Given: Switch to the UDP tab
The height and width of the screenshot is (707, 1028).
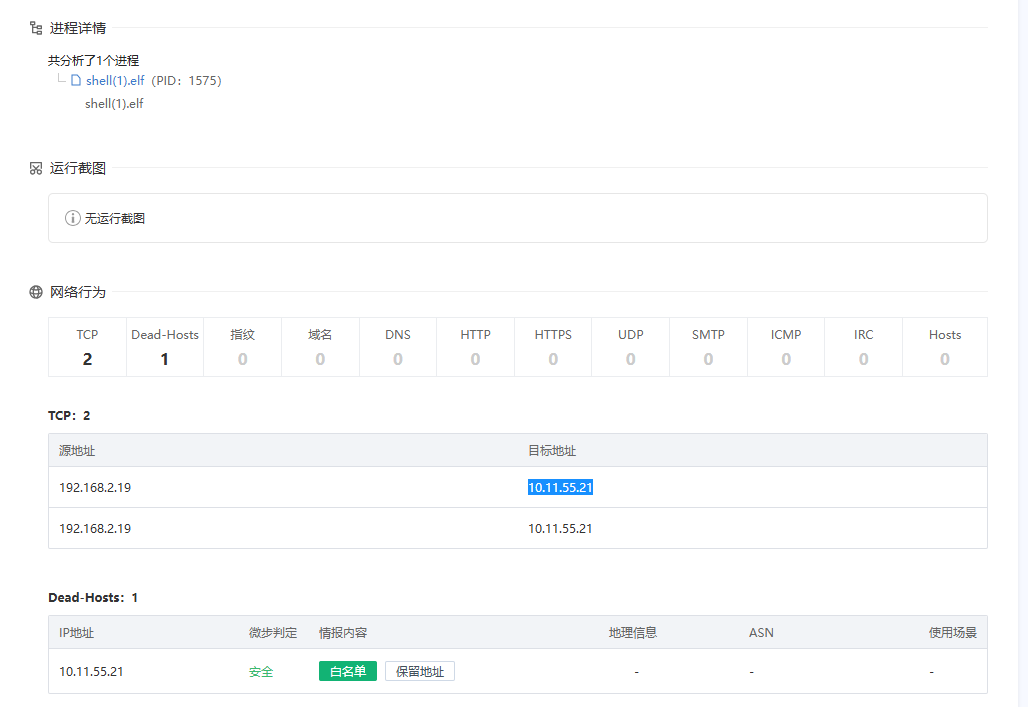Looking at the screenshot, I should [x=630, y=346].
